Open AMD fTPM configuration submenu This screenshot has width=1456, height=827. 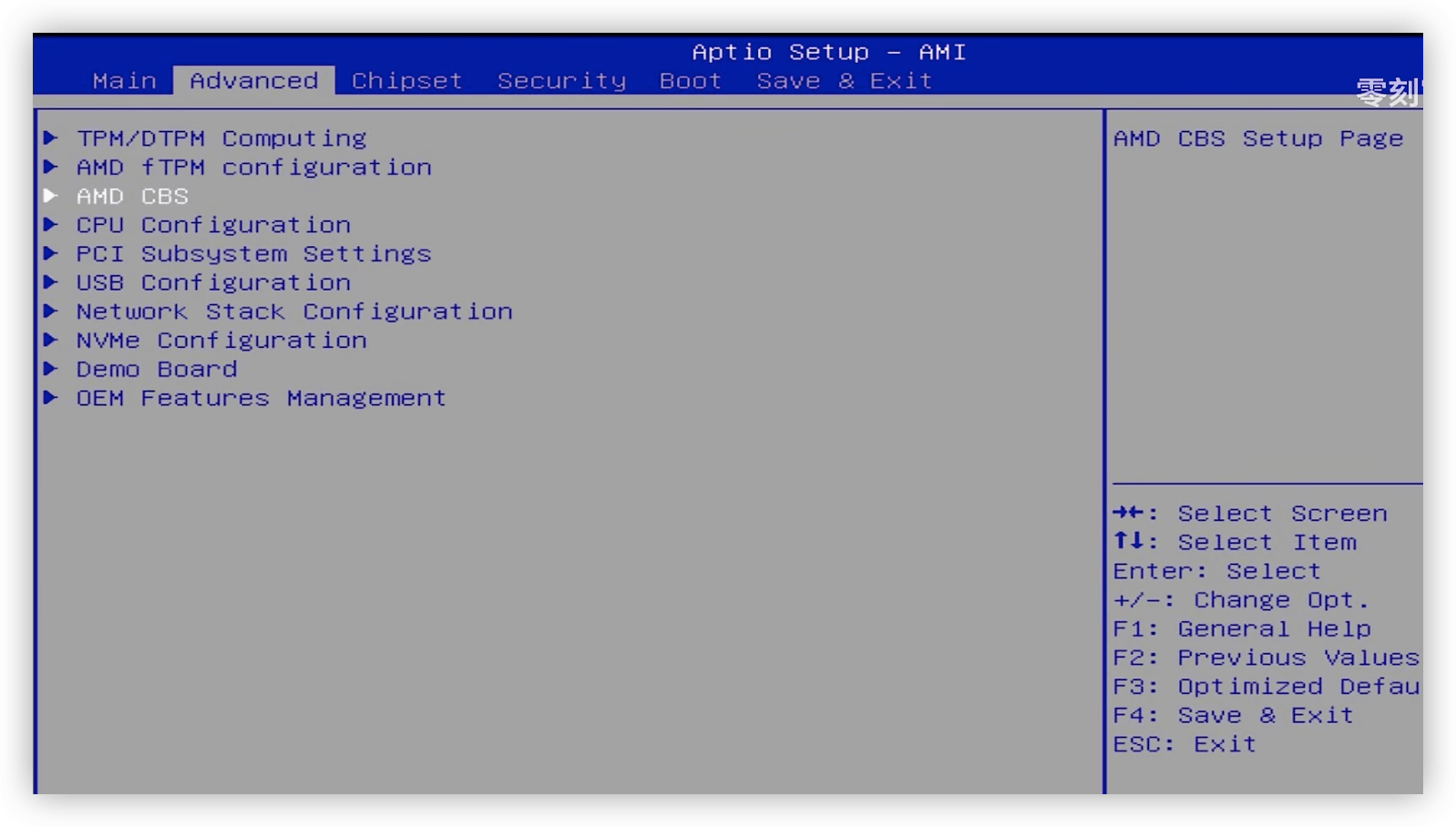254,168
